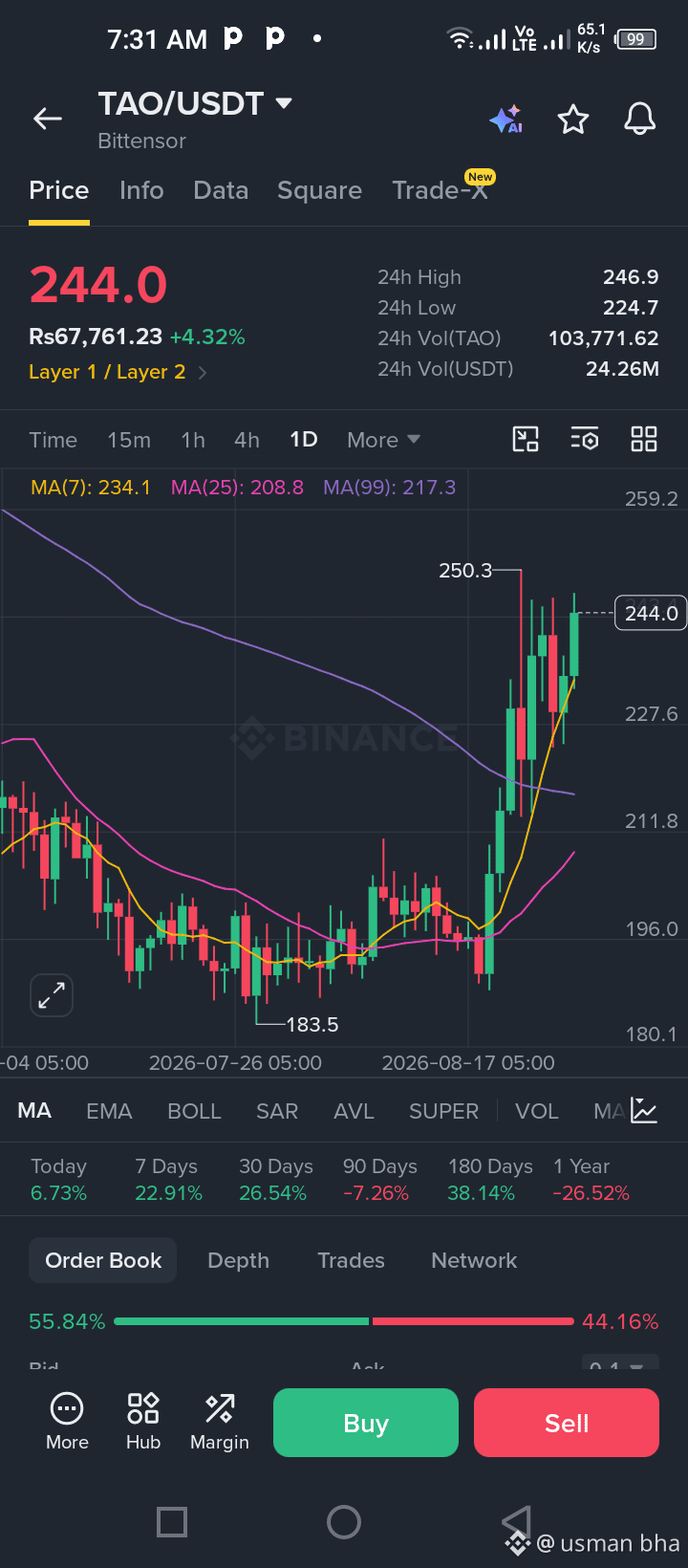Switch to the Trade-X tab

[x=440, y=190]
